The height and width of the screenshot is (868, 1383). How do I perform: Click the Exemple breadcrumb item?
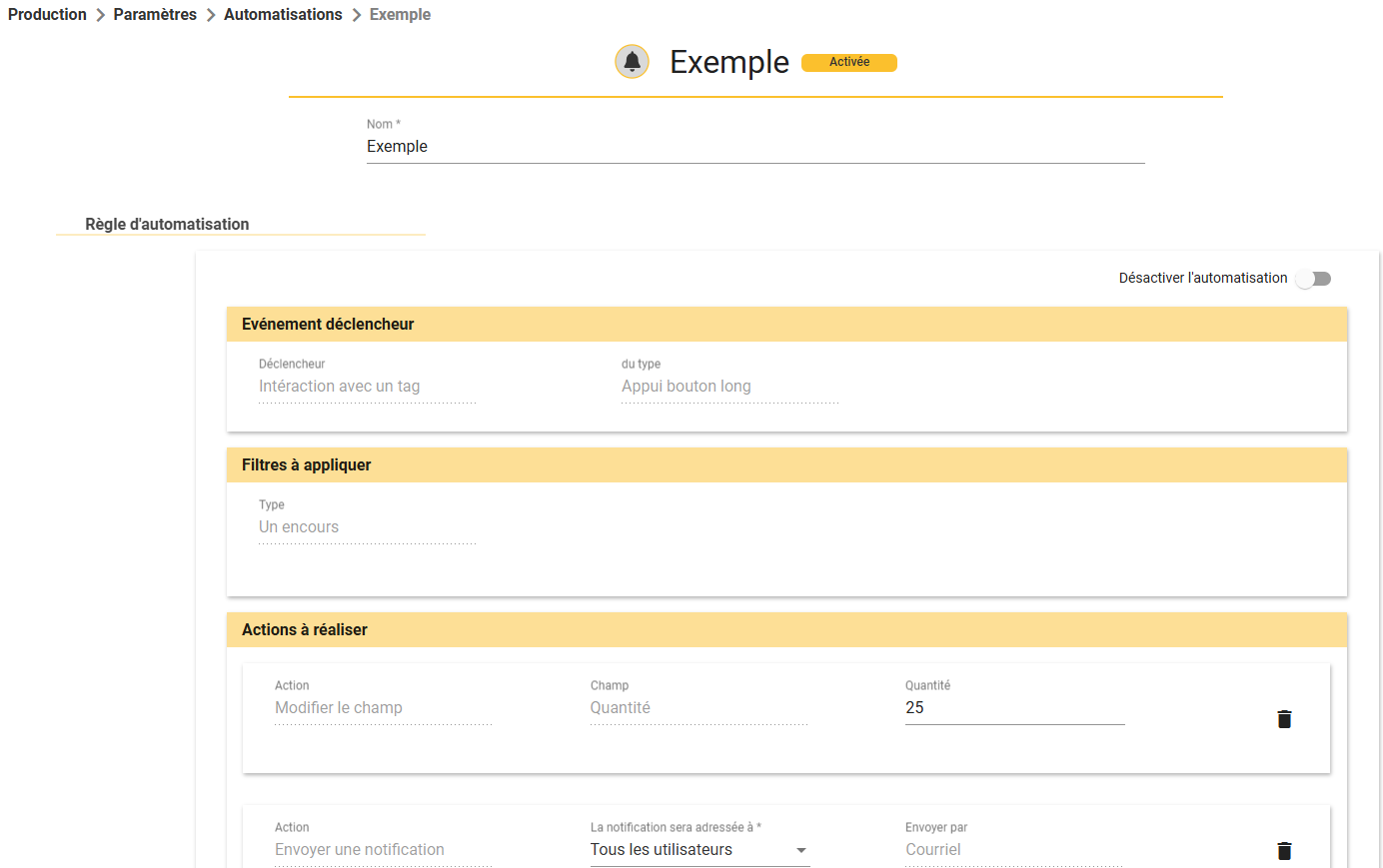400,15
